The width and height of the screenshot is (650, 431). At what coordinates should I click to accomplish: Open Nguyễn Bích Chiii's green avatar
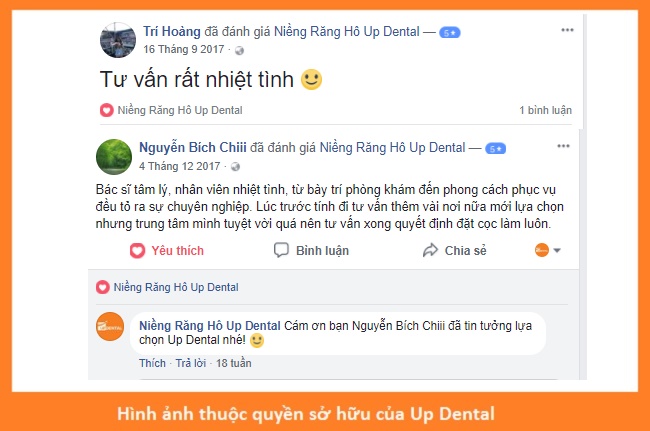(x=114, y=157)
